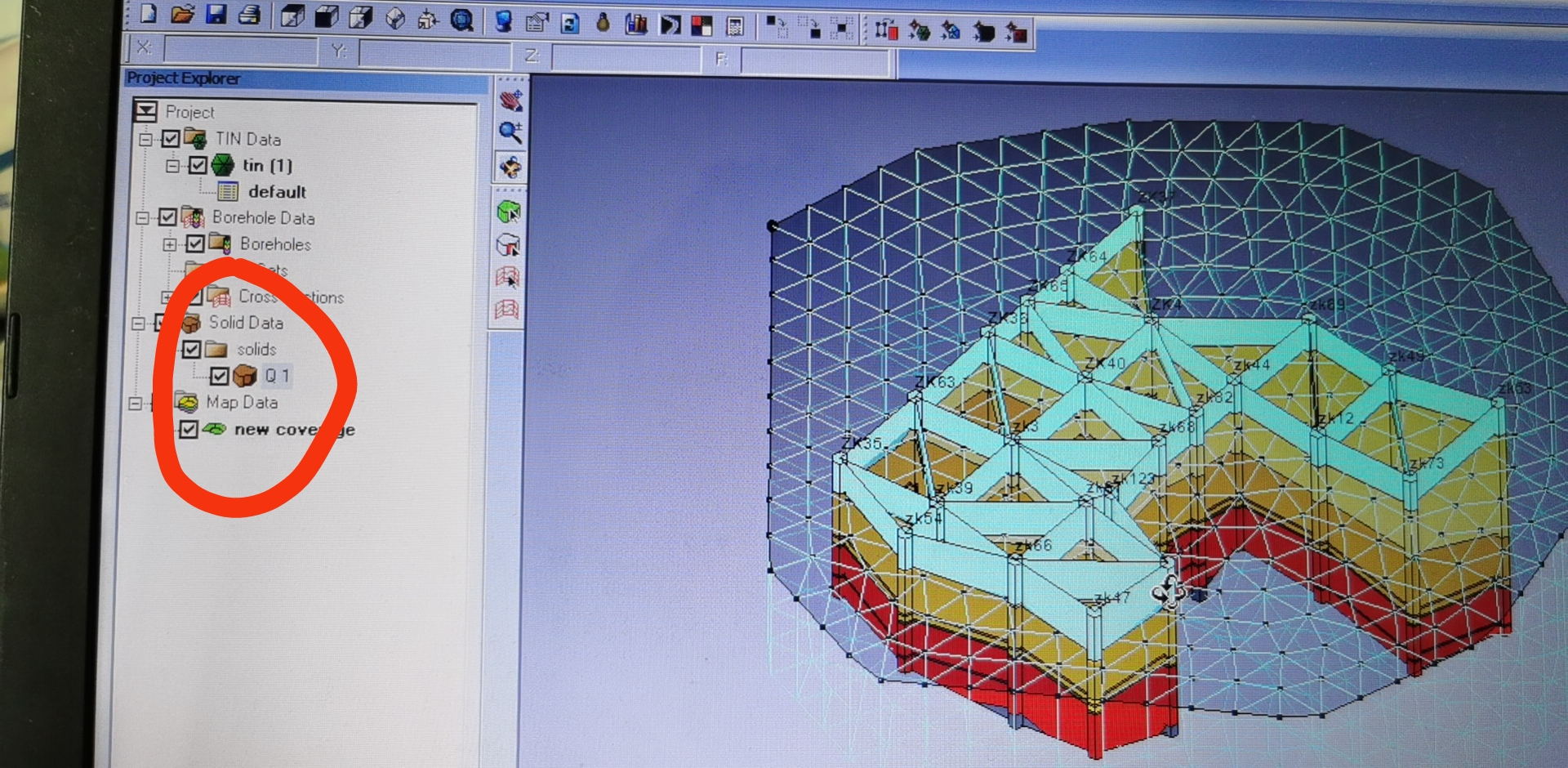Viewport: 1568px width, 768px height.
Task: Select the 'solids' folder label
Action: click(x=256, y=350)
